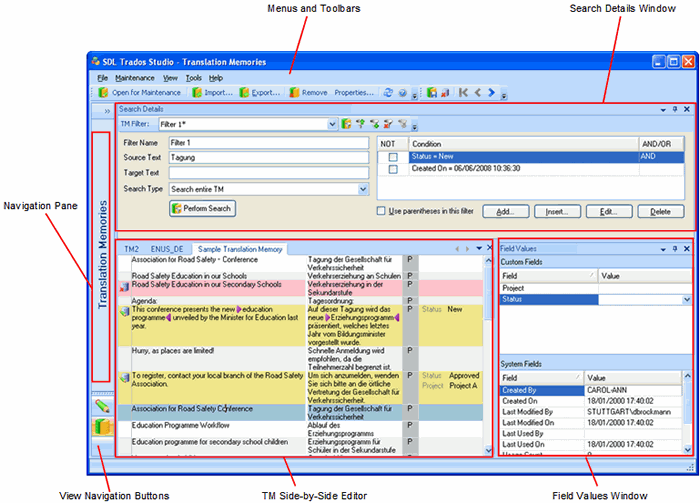Image resolution: width=700 pixels, height=503 pixels.
Task: Click into the Filter Name field
Action: tap(269, 142)
